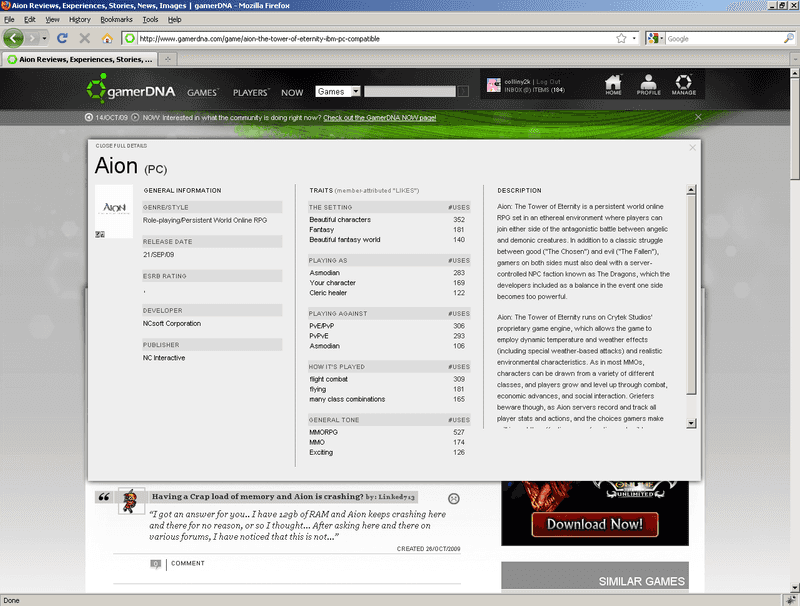The height and width of the screenshot is (606, 800).
Task: Open the Bookmarks menu
Action: tap(116, 19)
